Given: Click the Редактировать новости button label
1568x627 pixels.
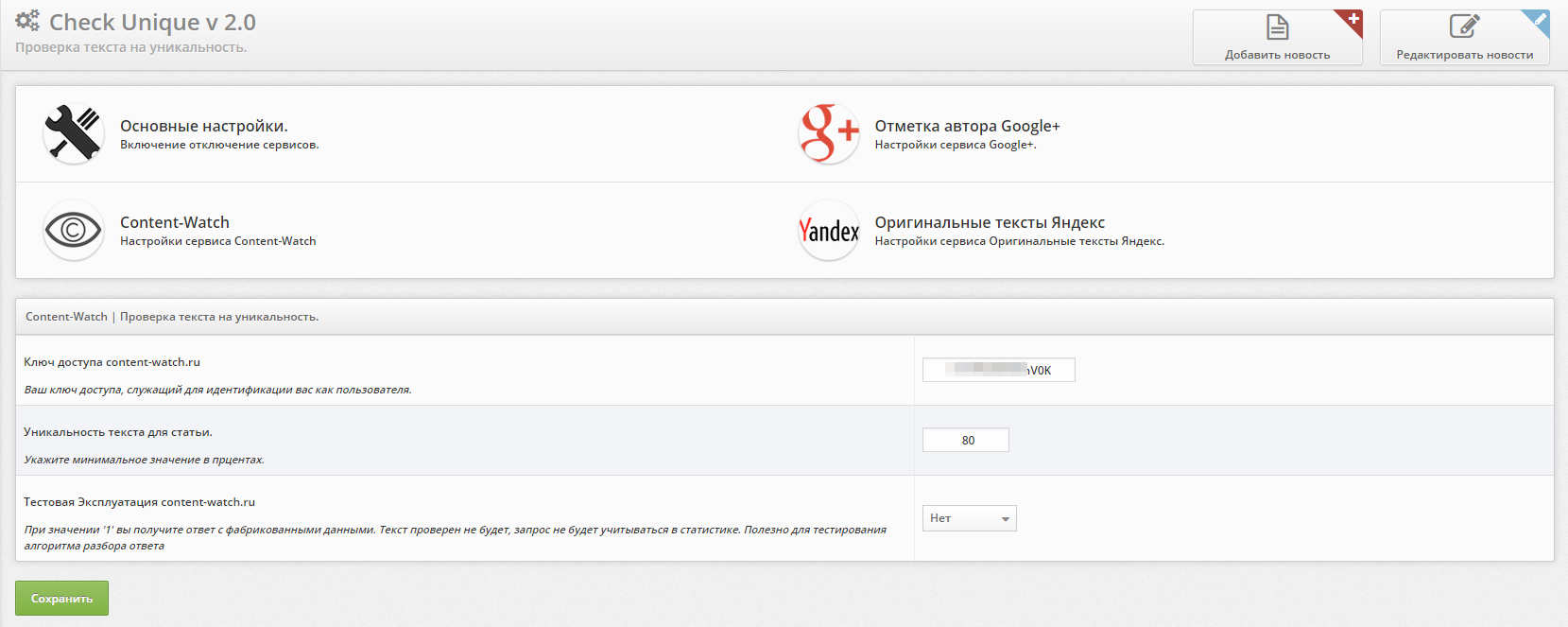Looking at the screenshot, I should pyautogui.click(x=1465, y=55).
